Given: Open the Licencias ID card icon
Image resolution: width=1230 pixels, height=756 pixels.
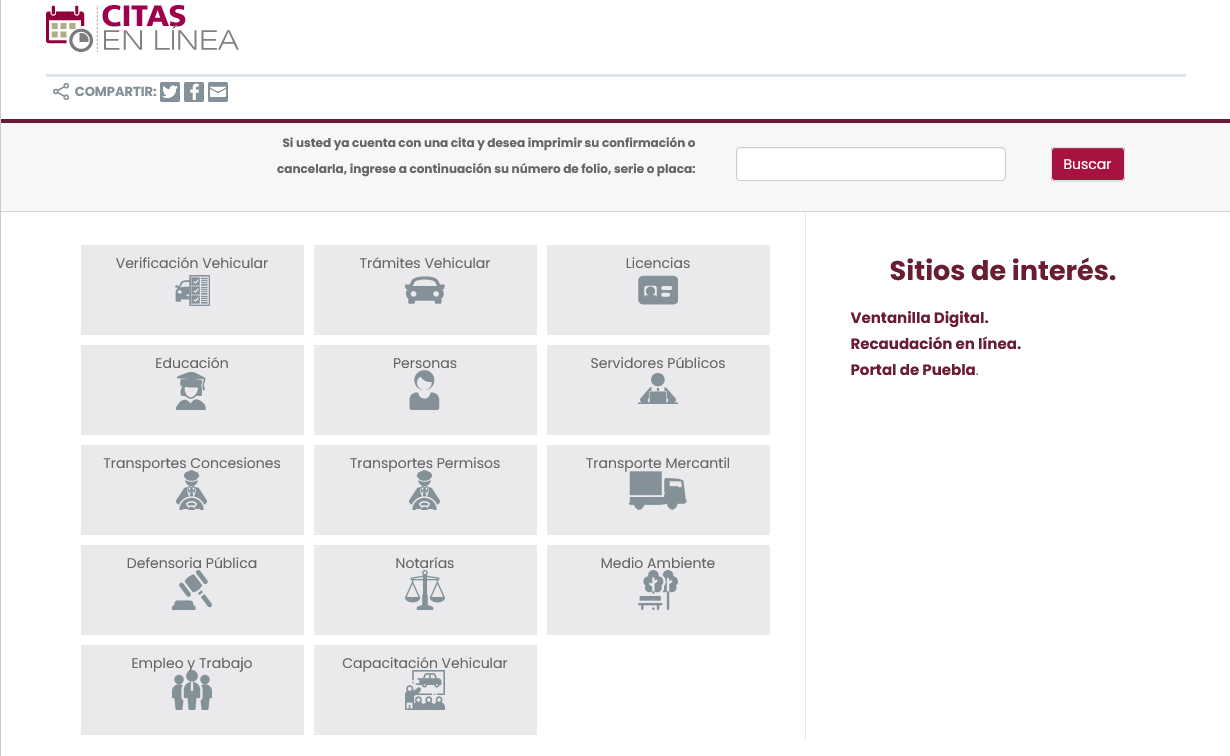Looking at the screenshot, I should tap(658, 291).
